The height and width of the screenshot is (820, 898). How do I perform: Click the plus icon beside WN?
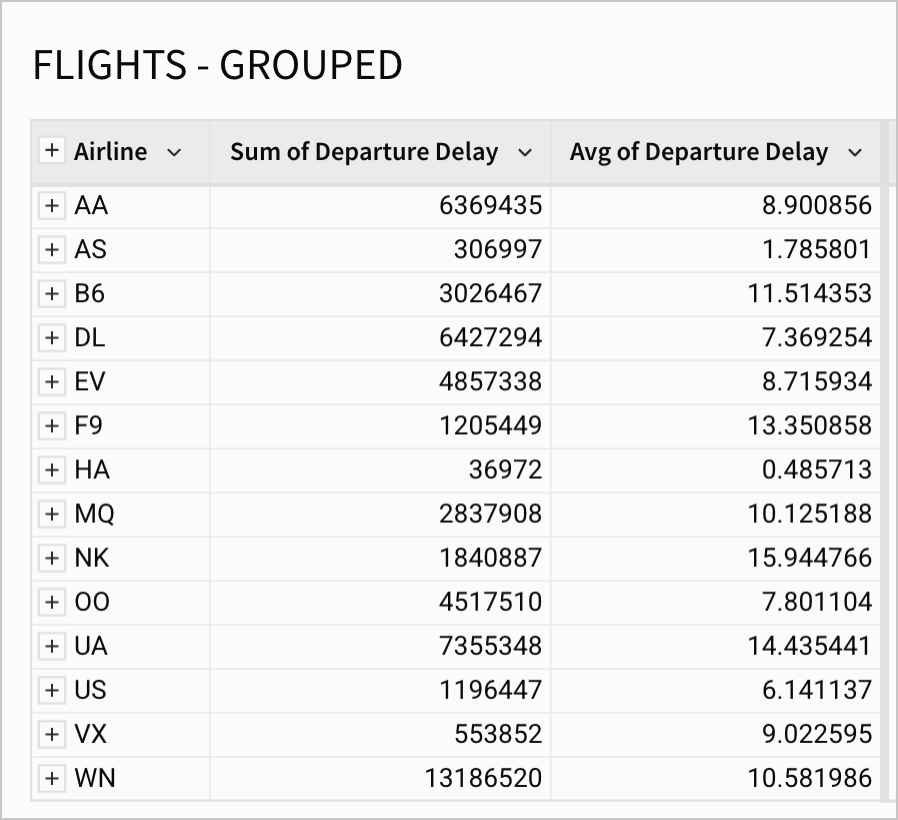(x=51, y=778)
